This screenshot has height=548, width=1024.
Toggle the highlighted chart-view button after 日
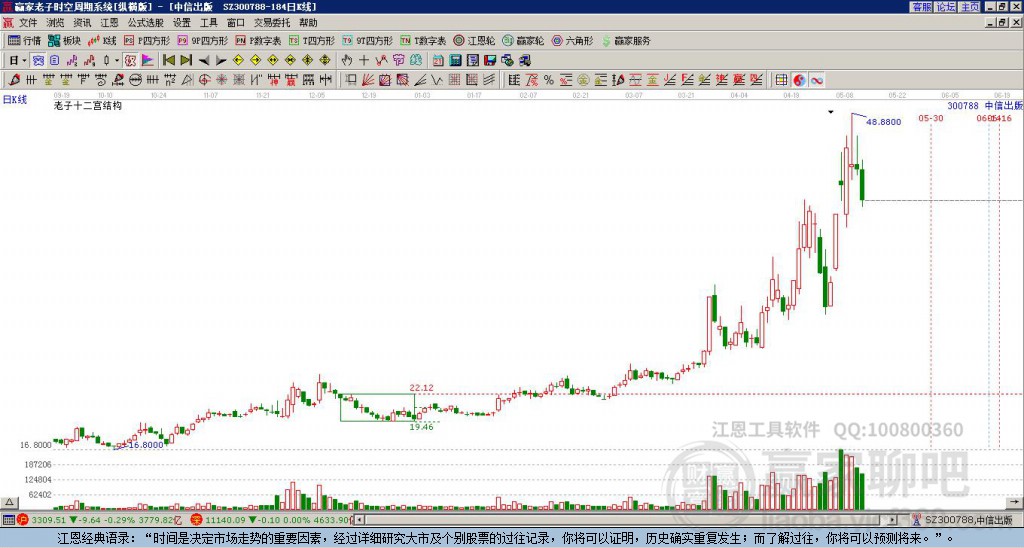(38, 60)
